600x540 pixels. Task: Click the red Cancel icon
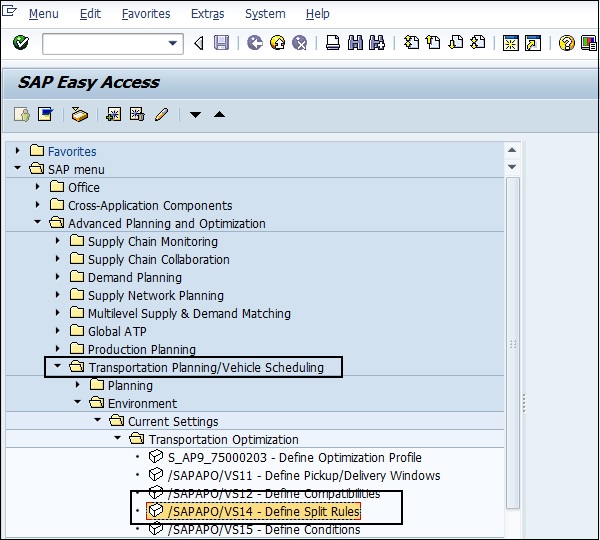point(299,43)
